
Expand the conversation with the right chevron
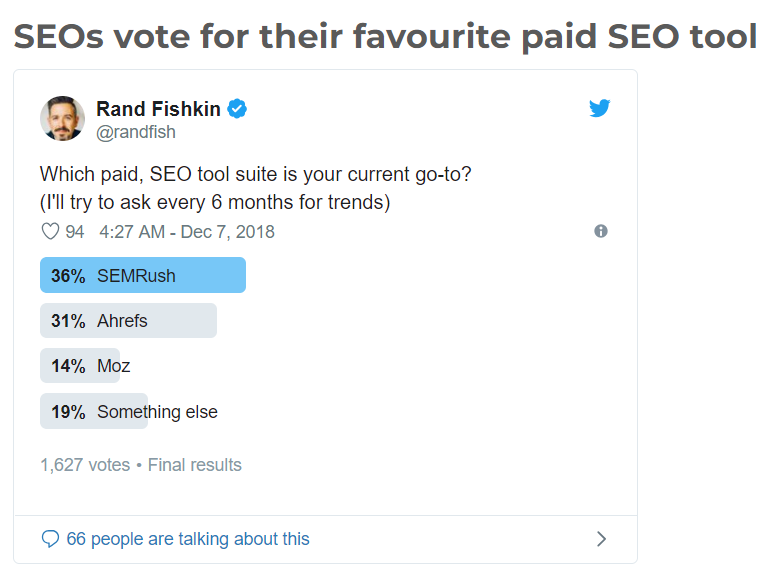pos(601,539)
